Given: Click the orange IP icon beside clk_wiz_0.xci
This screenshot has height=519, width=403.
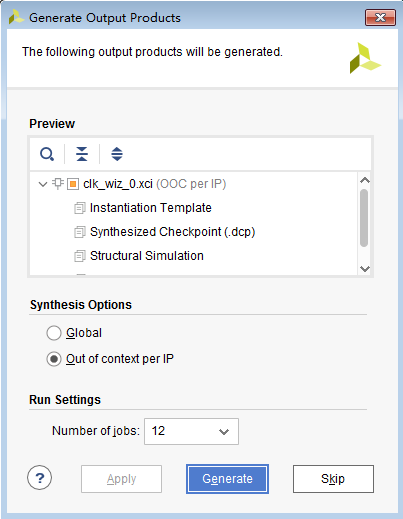Looking at the screenshot, I should (x=73, y=184).
